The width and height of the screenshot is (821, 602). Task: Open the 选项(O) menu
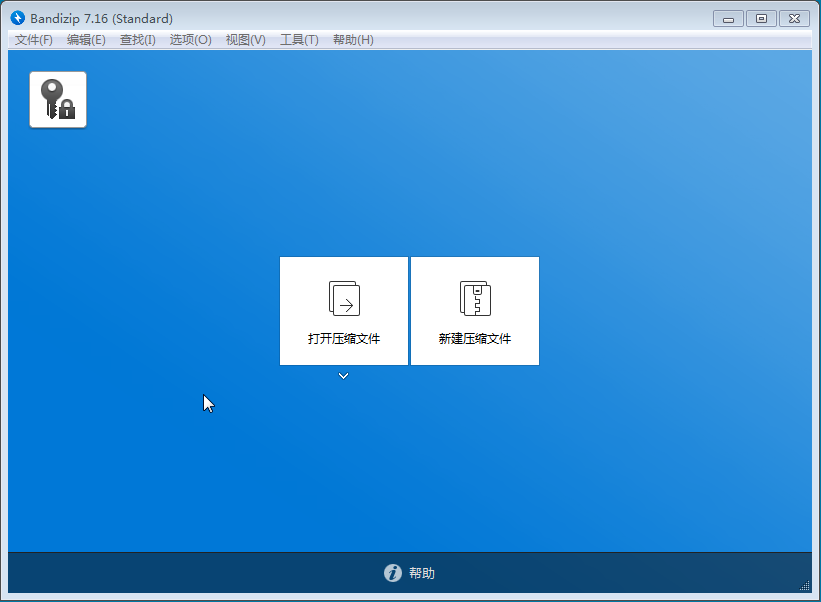[x=190, y=40]
